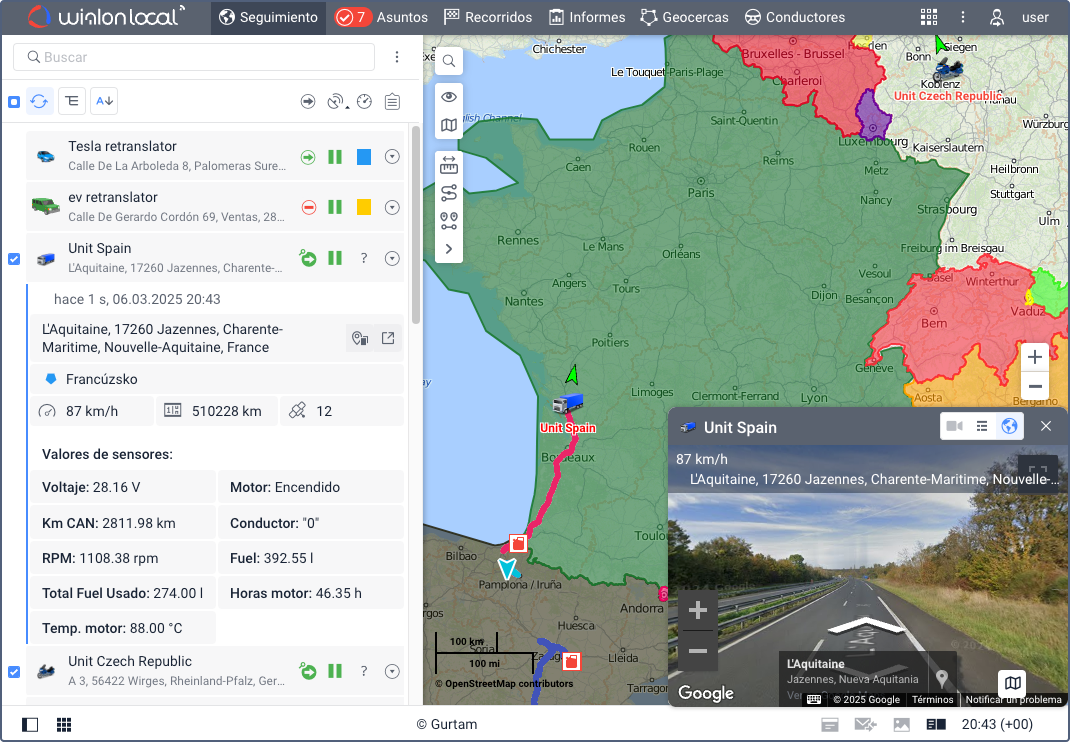Screen dimensions: 1070x744
Task: Expand the ev retranslator dropdown arrow
Action: (x=392, y=207)
